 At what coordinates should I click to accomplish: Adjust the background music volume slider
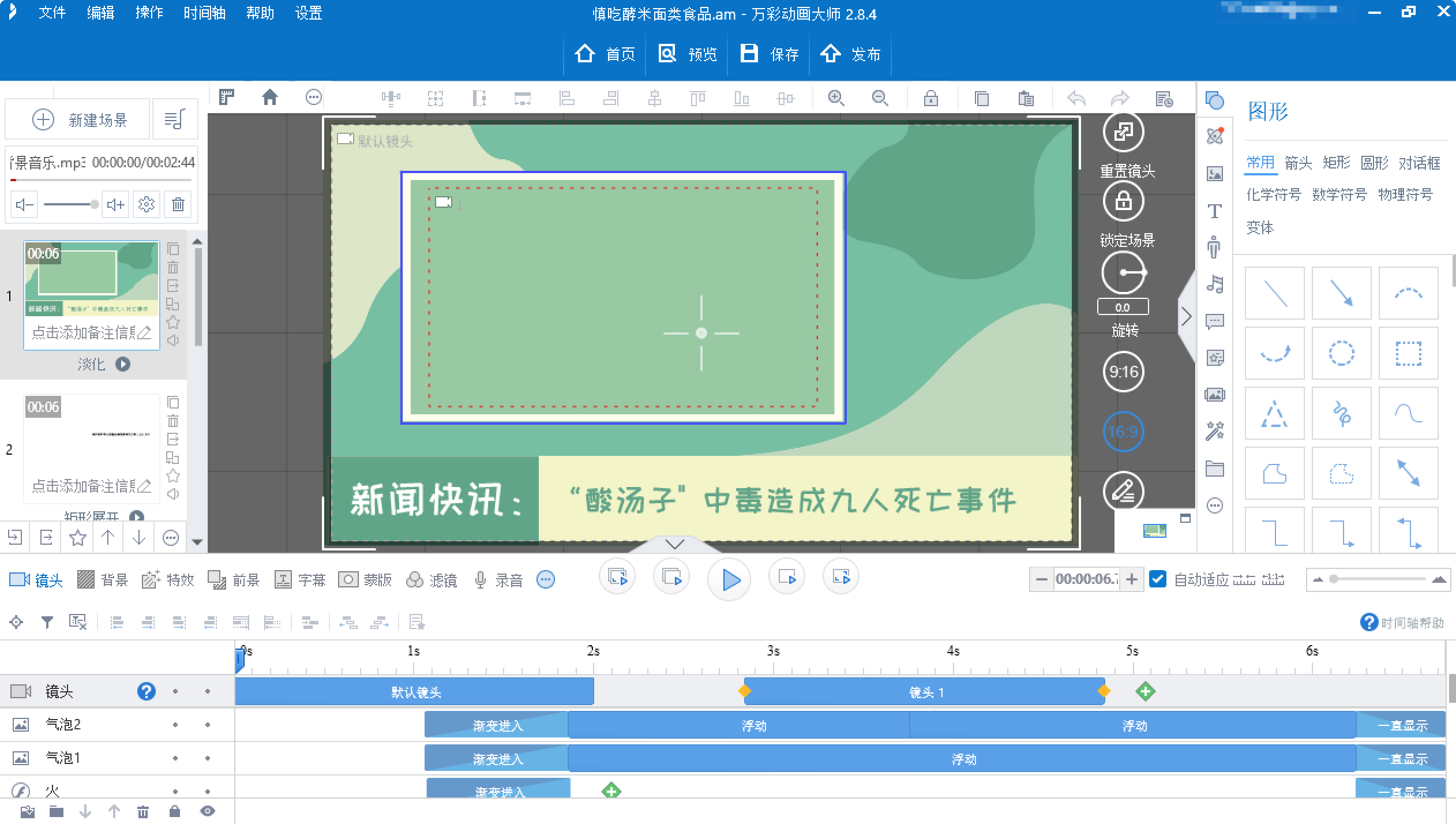pos(71,204)
